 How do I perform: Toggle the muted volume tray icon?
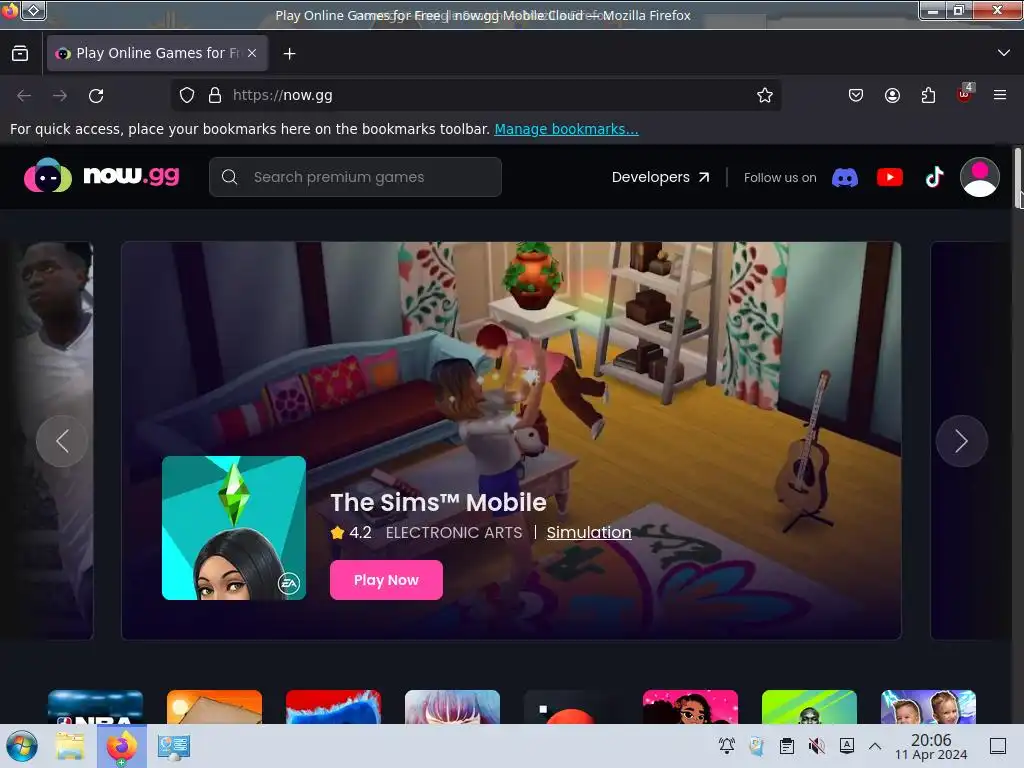(x=816, y=746)
